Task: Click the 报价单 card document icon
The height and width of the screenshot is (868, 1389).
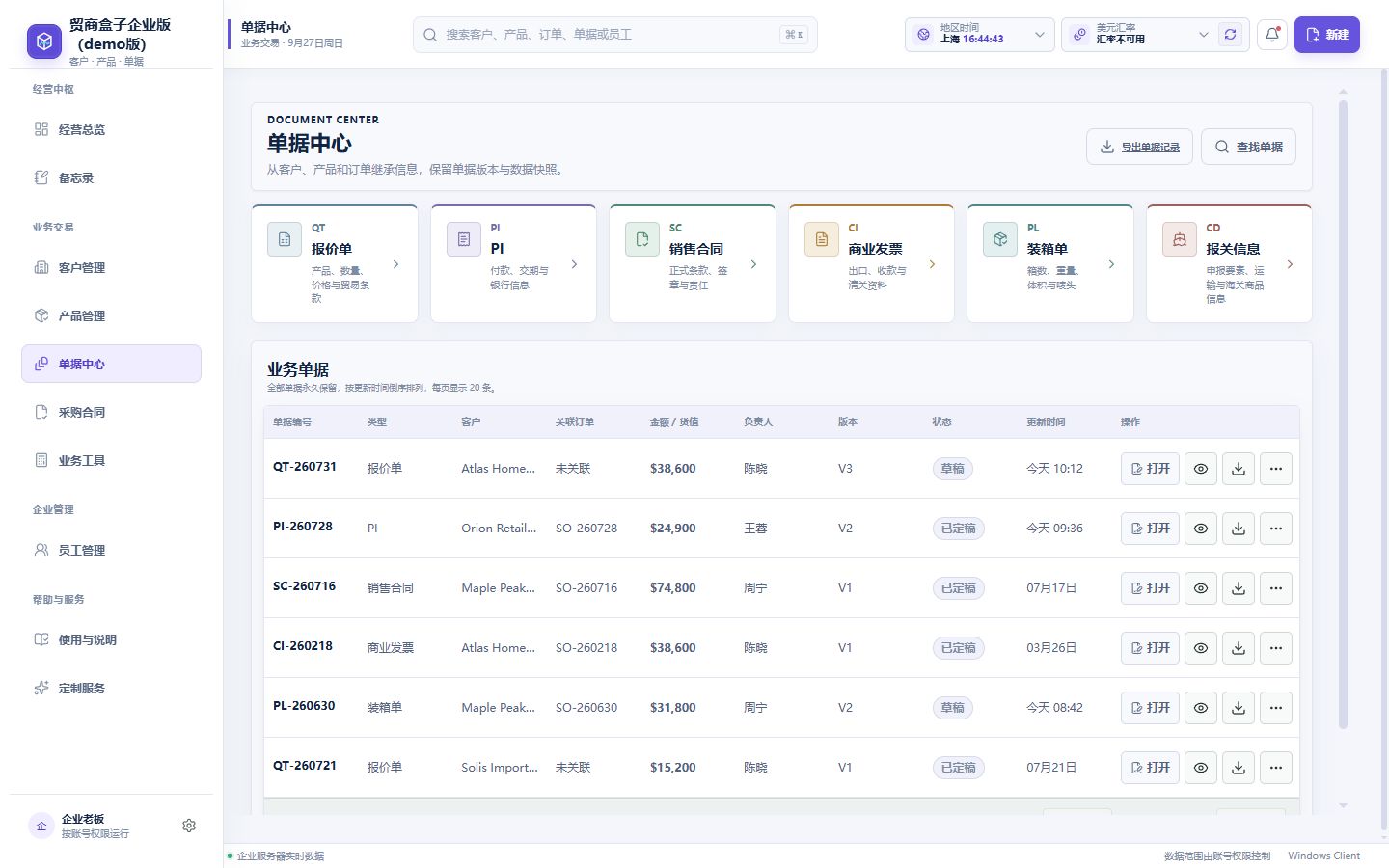Action: pyautogui.click(x=285, y=239)
